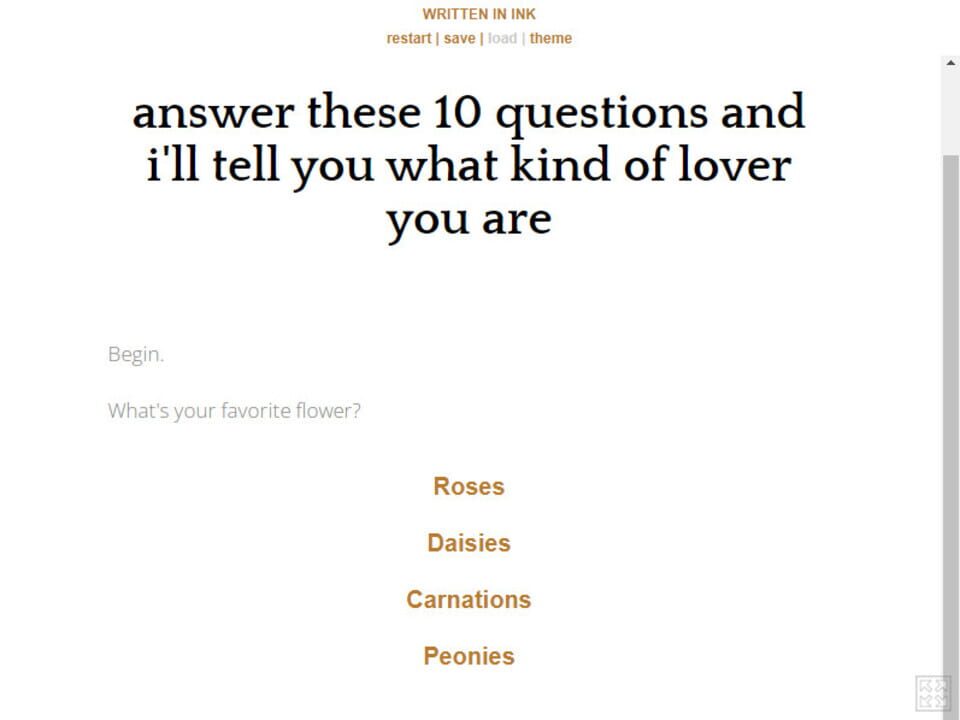The height and width of the screenshot is (720, 960).
Task: Save your story progress
Action: coord(460,38)
